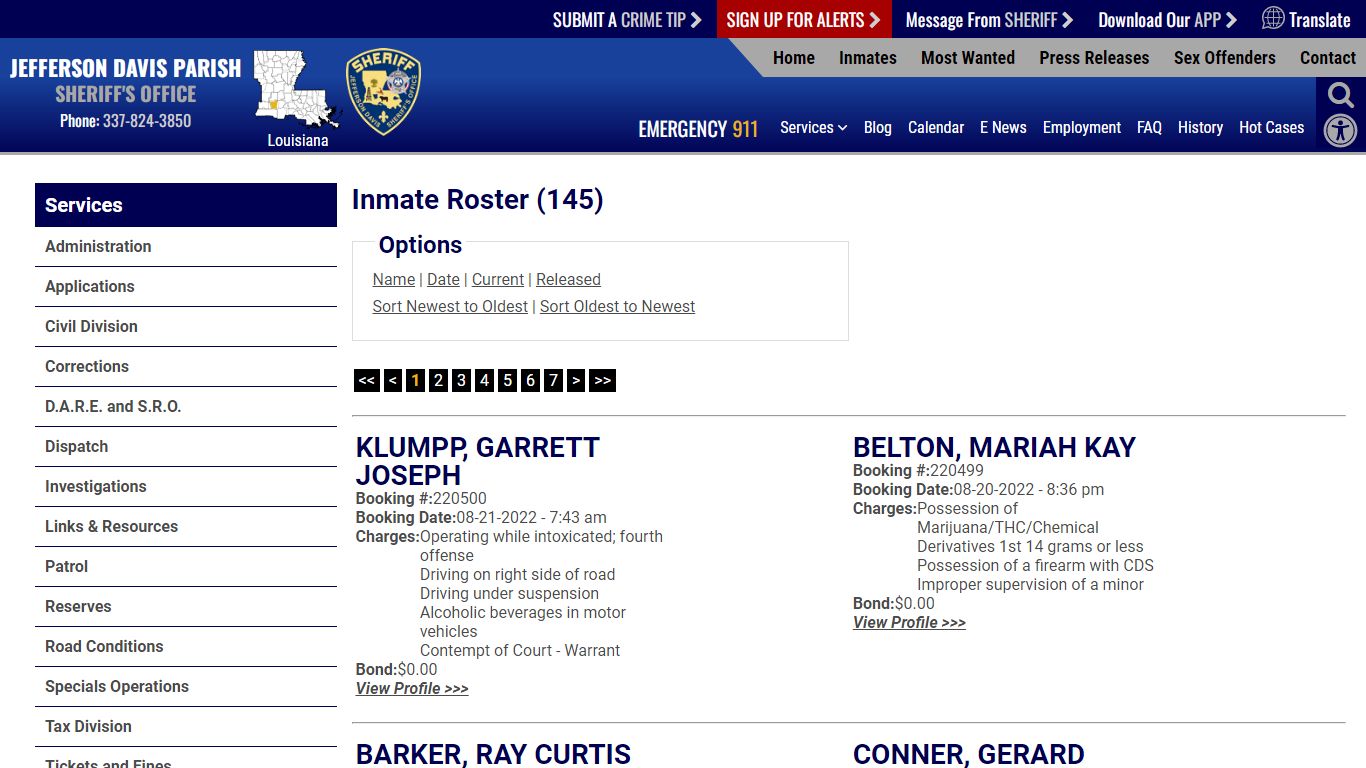Click the Barker, Ray Curtis name heading

[x=493, y=754]
